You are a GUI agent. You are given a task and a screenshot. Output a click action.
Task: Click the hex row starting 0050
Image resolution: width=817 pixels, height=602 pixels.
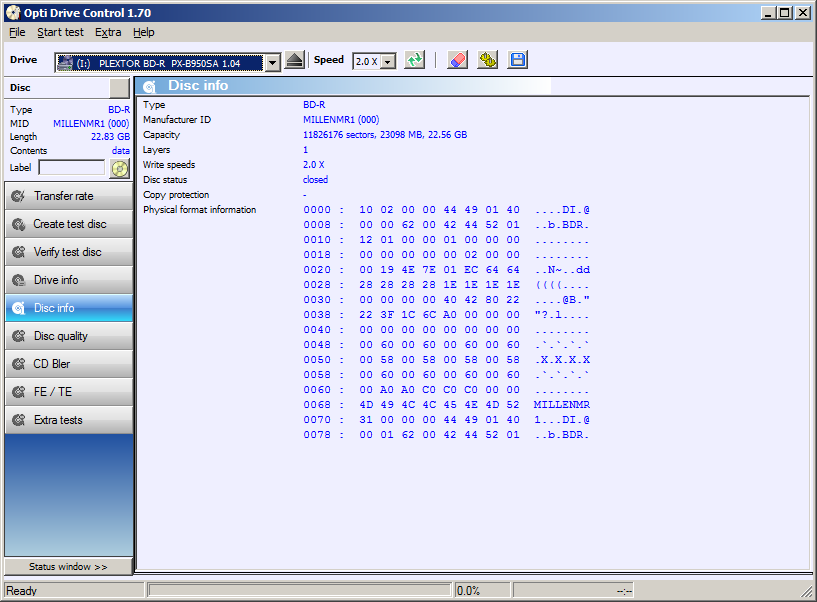[447, 360]
